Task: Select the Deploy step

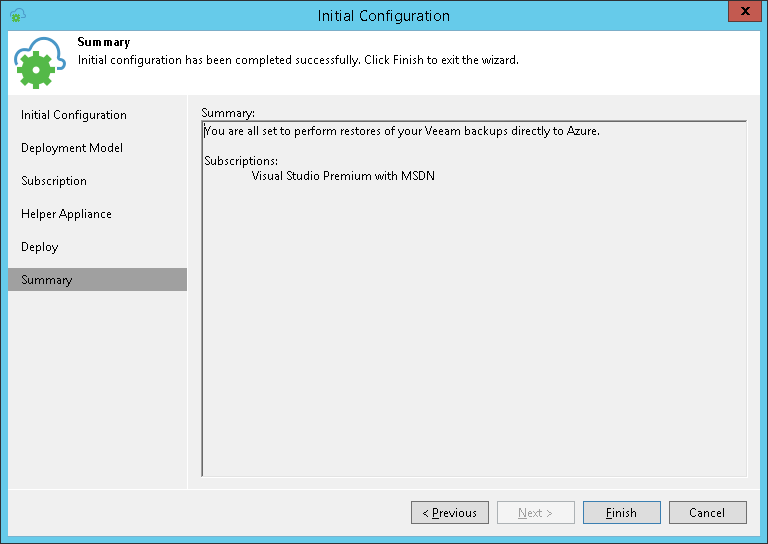Action: (40, 247)
